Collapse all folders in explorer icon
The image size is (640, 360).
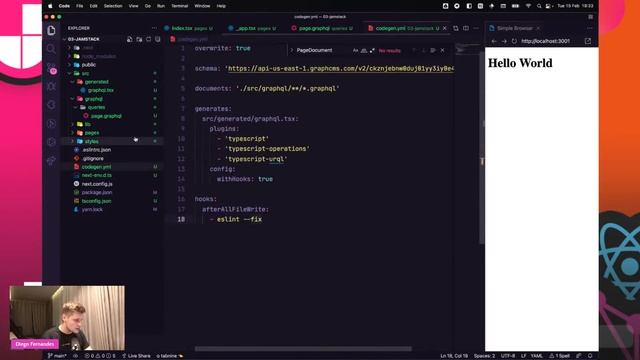pyautogui.click(x=158, y=39)
